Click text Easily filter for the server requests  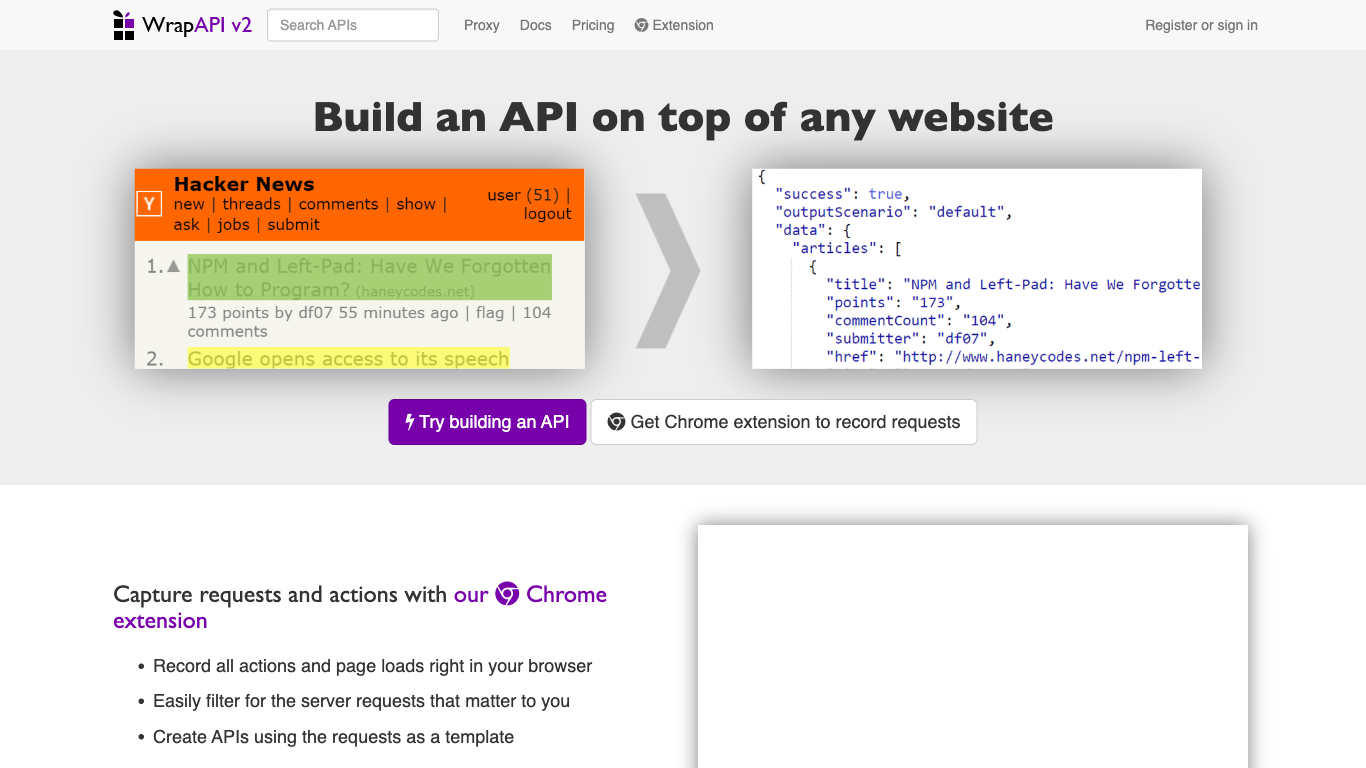point(361,701)
